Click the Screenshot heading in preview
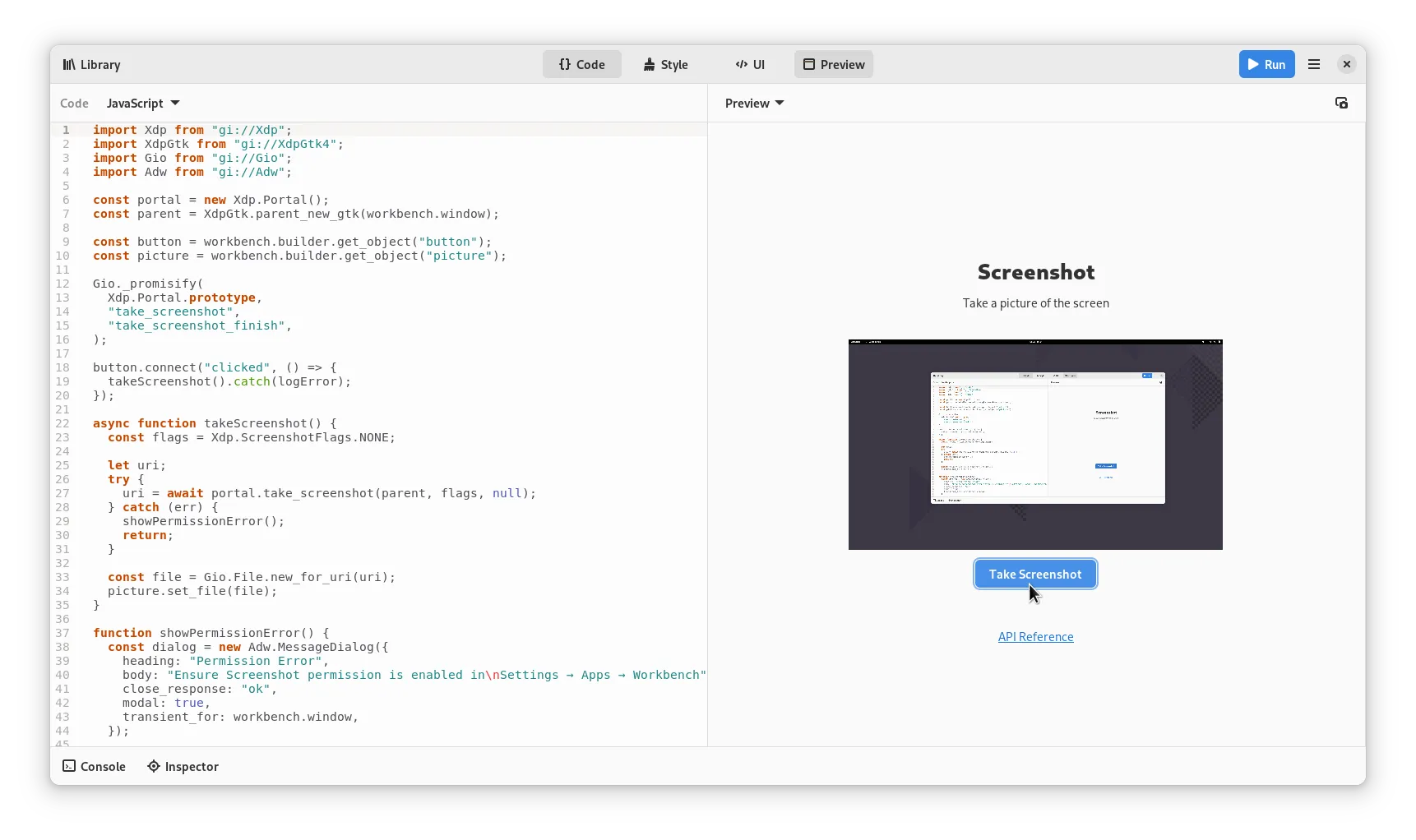The image size is (1416, 840). point(1035,272)
